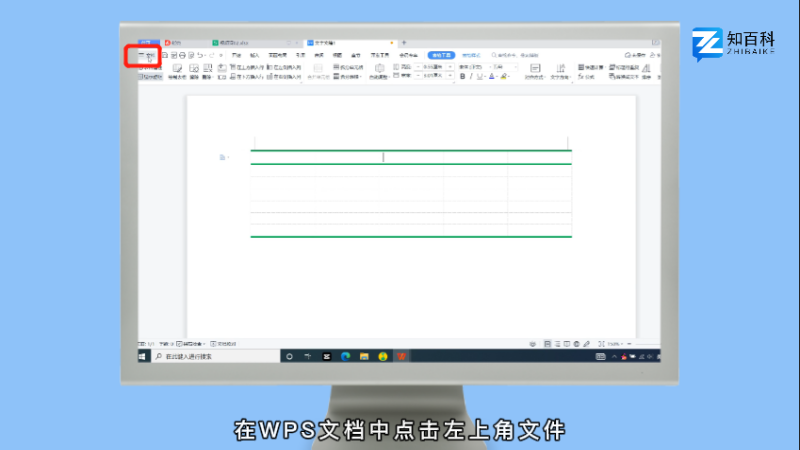The width and height of the screenshot is (800, 450).
Task: Click the table move handle left of table
Action: click(222, 157)
